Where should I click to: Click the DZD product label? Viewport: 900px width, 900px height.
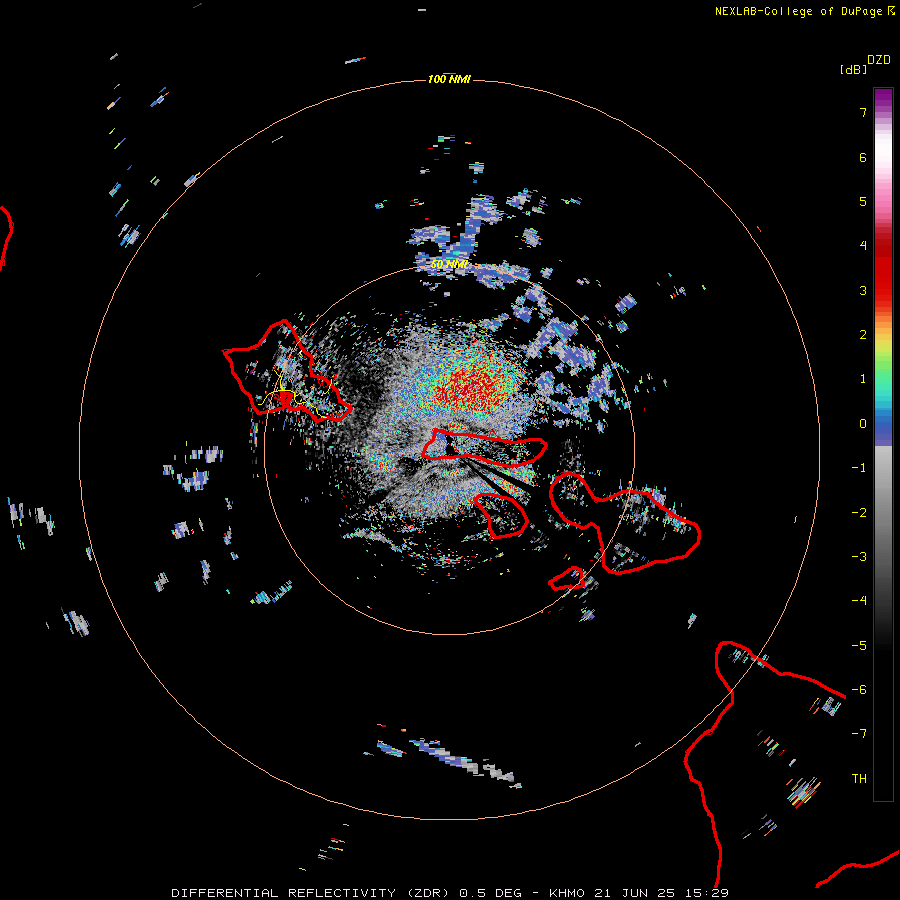[879, 60]
